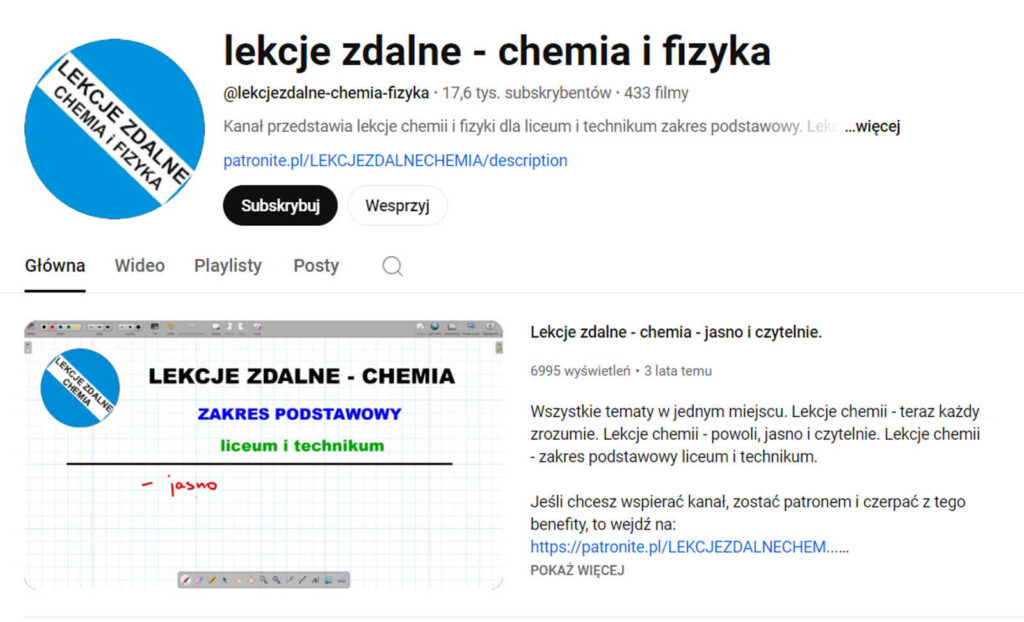This screenshot has height=622, width=1024.
Task: Click the Subskrybuj button
Action: tap(279, 205)
